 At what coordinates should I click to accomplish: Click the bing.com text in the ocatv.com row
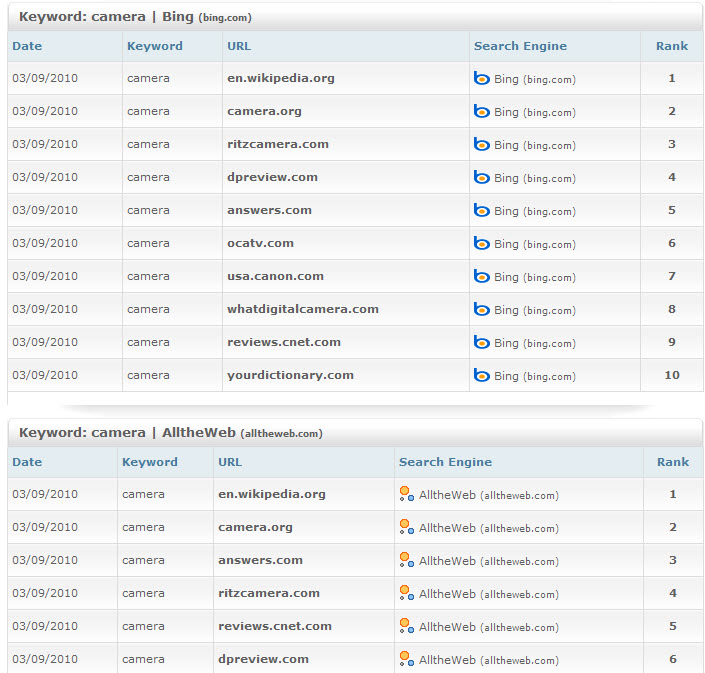pyautogui.click(x=549, y=244)
